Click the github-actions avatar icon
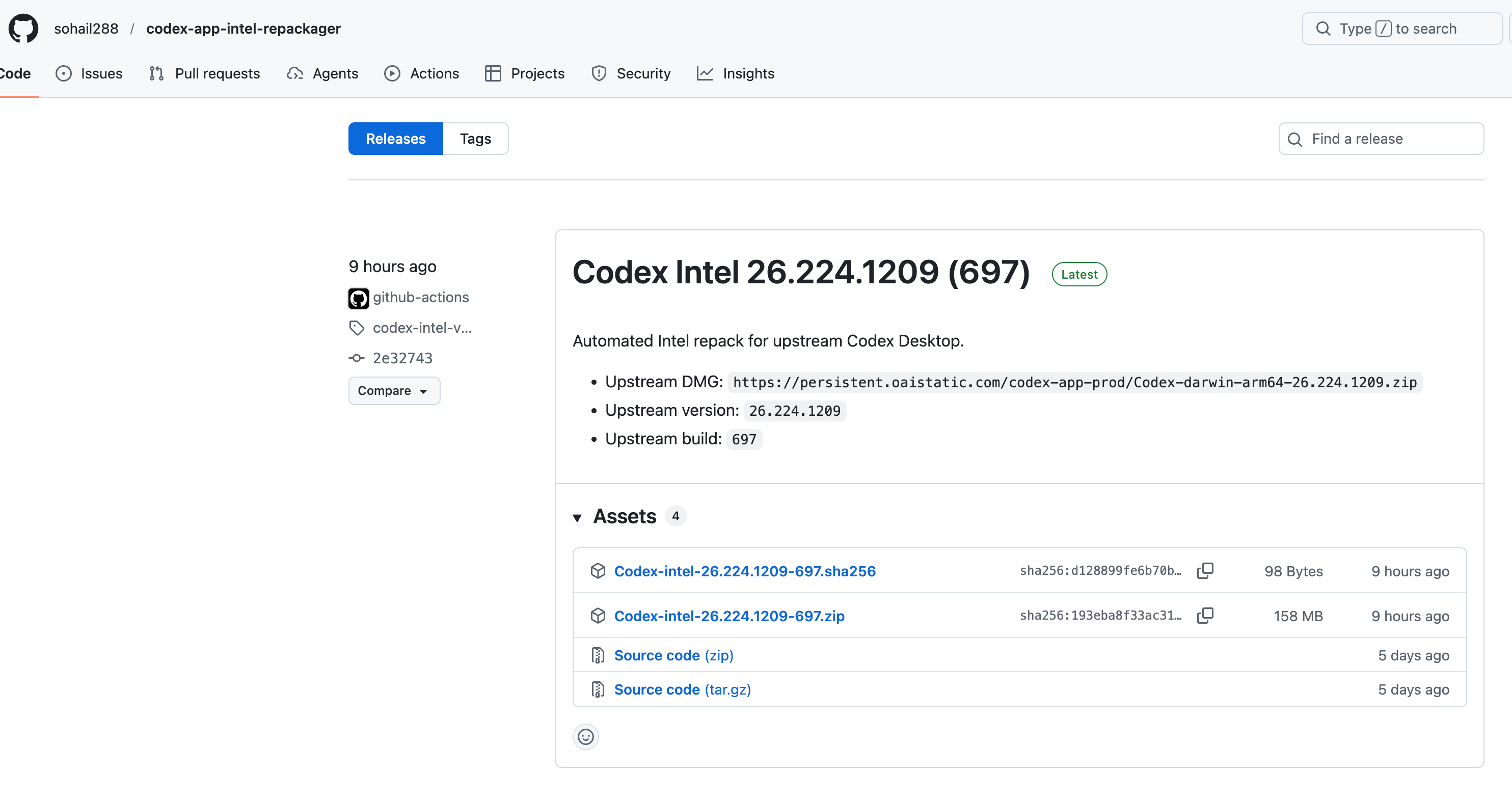 click(358, 298)
